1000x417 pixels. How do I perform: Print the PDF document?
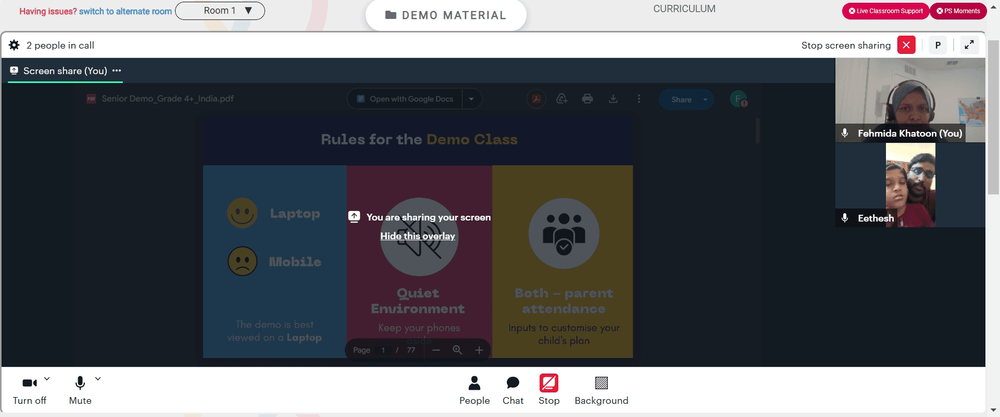587,99
